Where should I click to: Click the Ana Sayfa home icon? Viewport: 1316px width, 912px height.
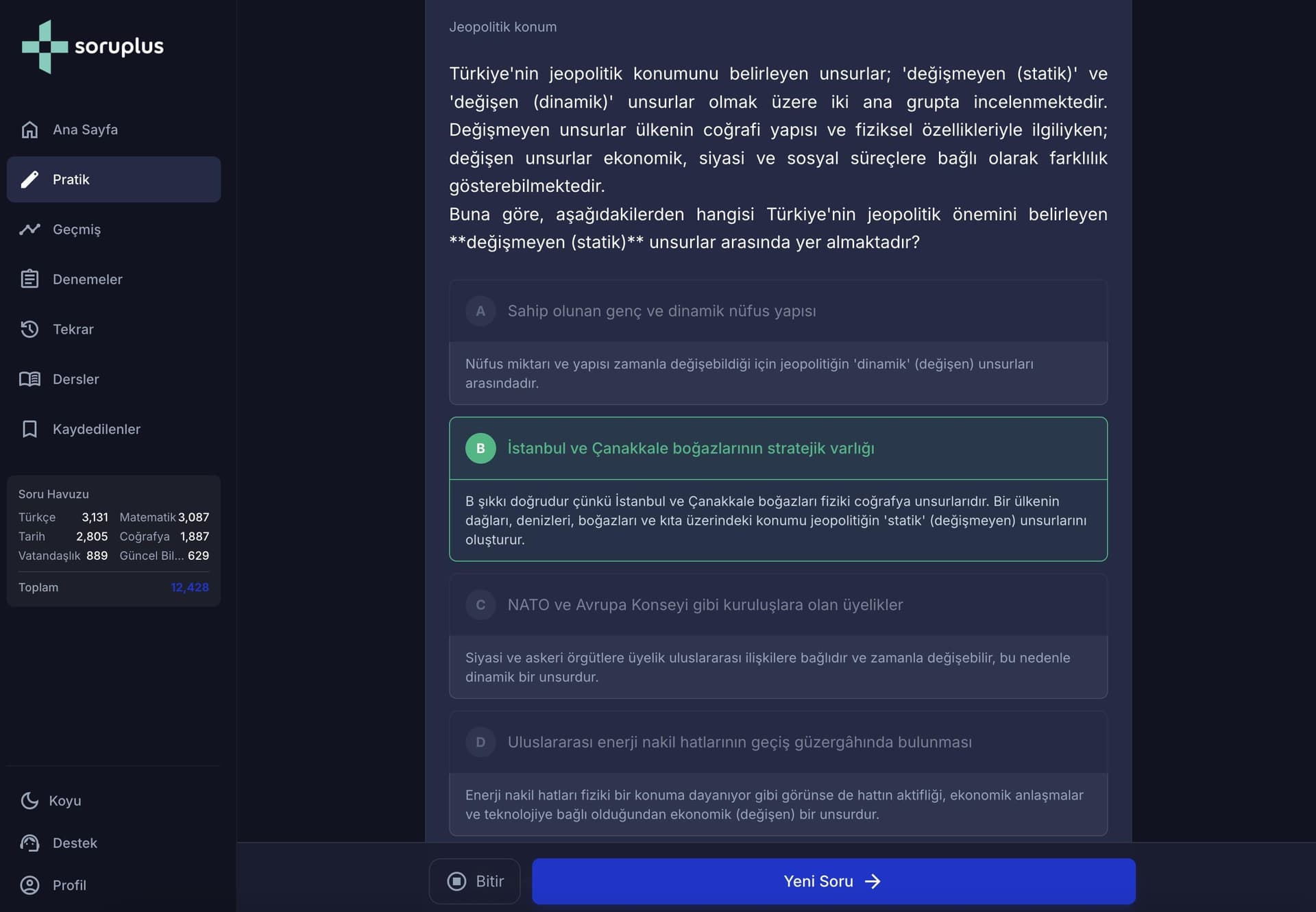(29, 130)
